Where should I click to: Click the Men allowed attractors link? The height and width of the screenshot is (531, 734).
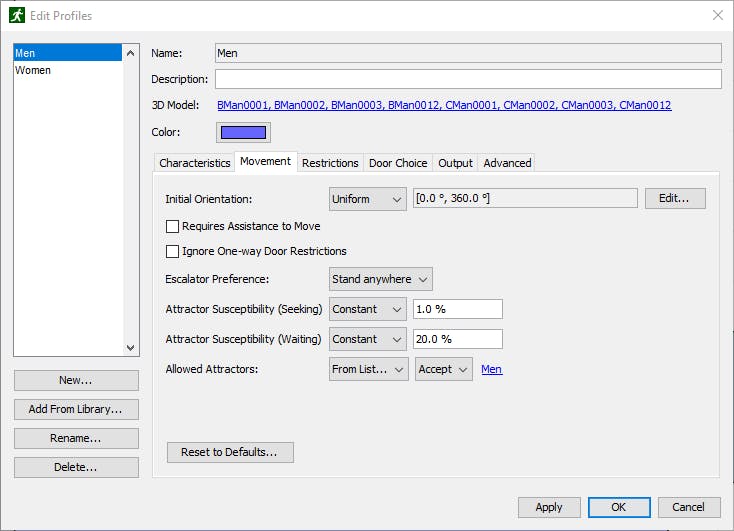pos(491,369)
